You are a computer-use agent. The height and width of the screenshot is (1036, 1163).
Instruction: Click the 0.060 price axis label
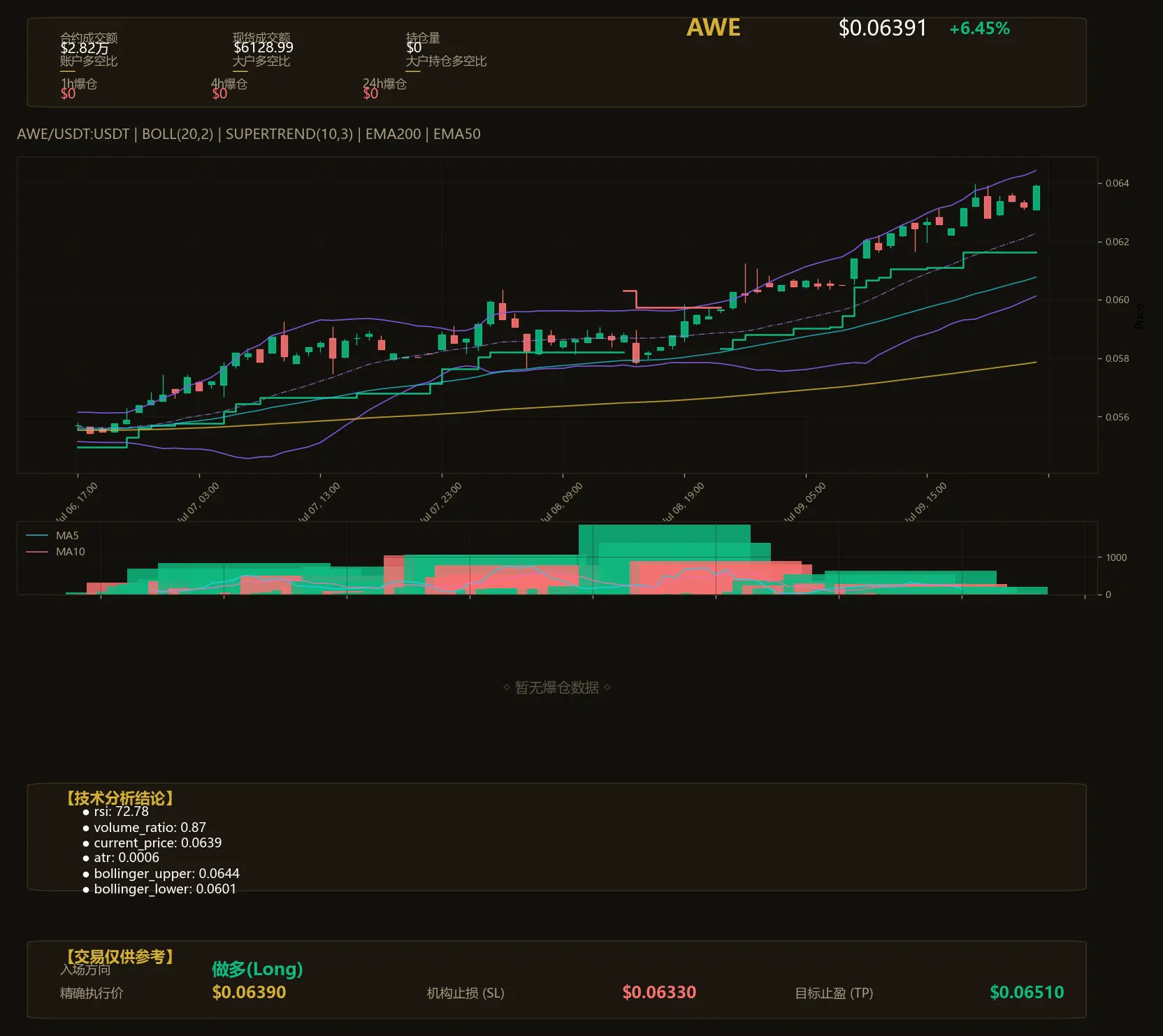1117,300
